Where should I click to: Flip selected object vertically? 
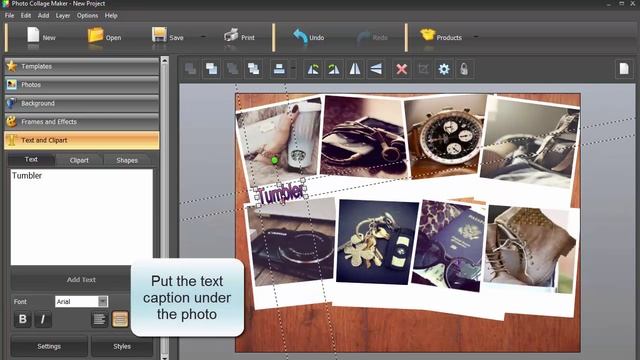pyautogui.click(x=376, y=69)
